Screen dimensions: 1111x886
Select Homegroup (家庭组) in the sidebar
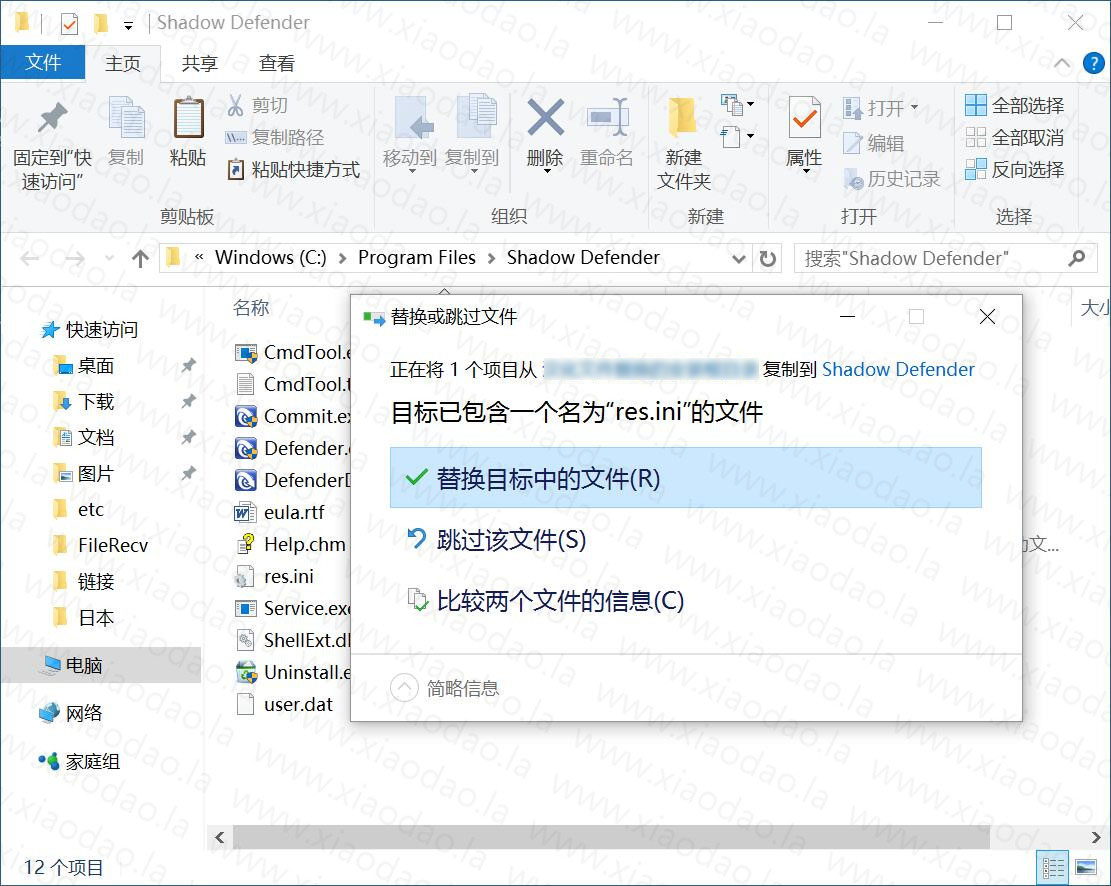click(x=79, y=762)
